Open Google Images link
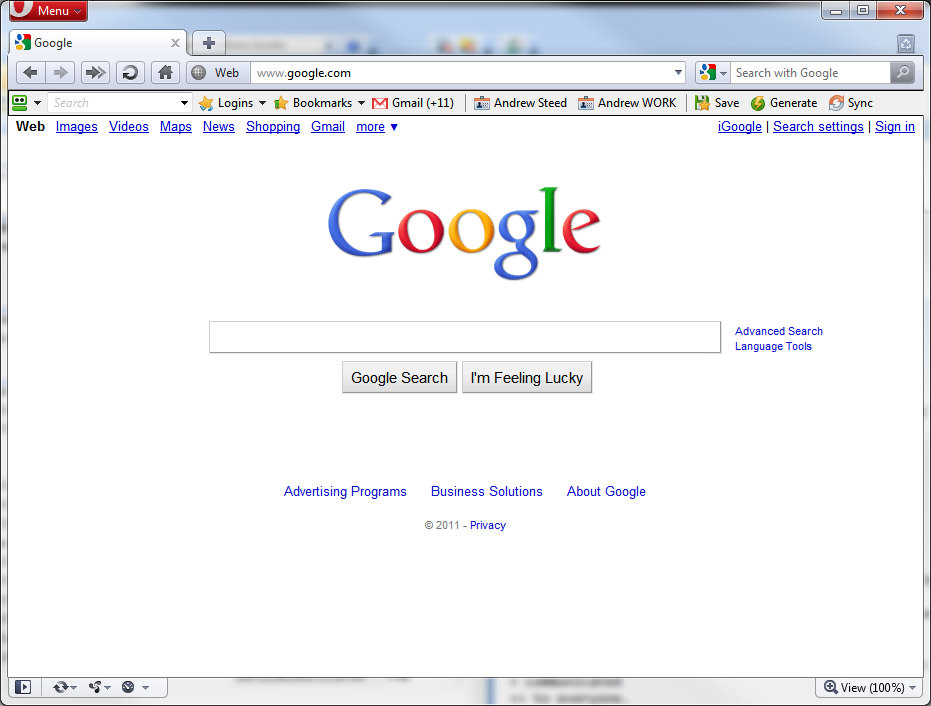 77,126
